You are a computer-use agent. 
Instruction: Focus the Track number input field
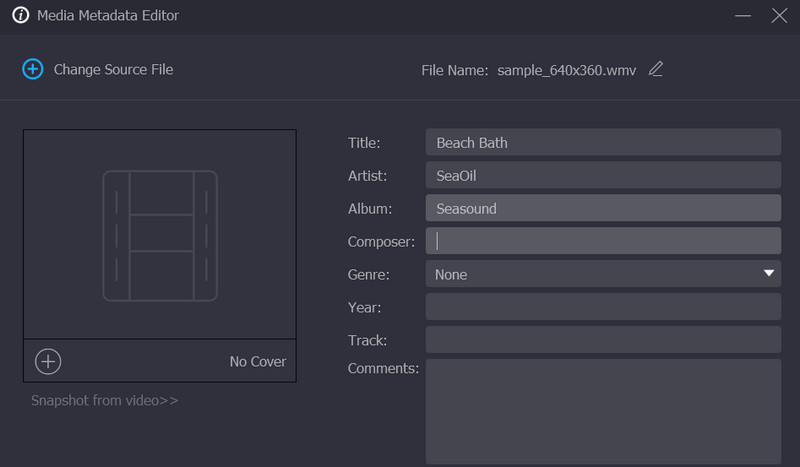(602, 340)
